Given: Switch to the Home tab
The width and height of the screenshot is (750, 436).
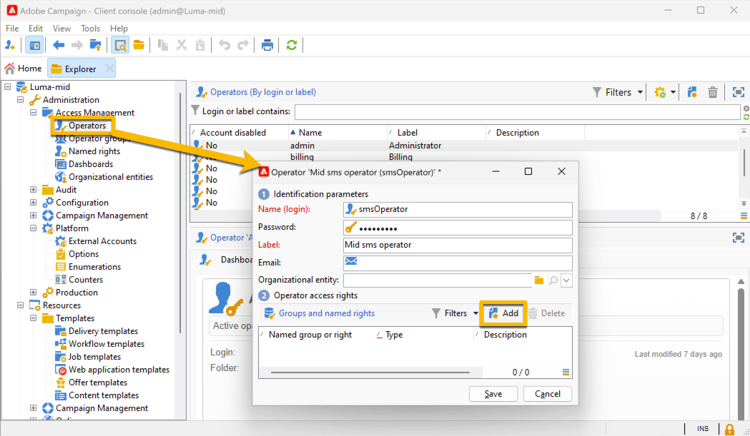Looking at the screenshot, I should point(23,69).
